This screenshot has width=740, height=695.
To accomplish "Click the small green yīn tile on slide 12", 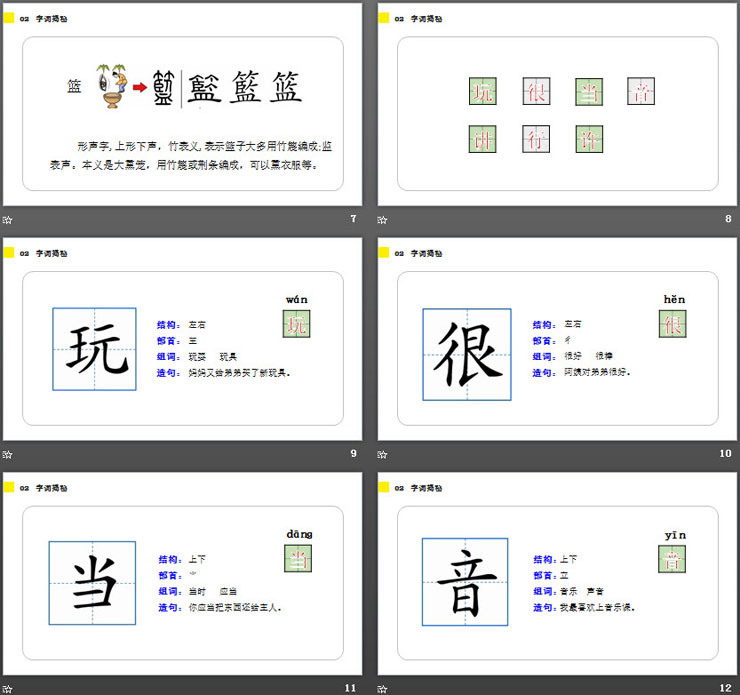I will pyautogui.click(x=672, y=559).
